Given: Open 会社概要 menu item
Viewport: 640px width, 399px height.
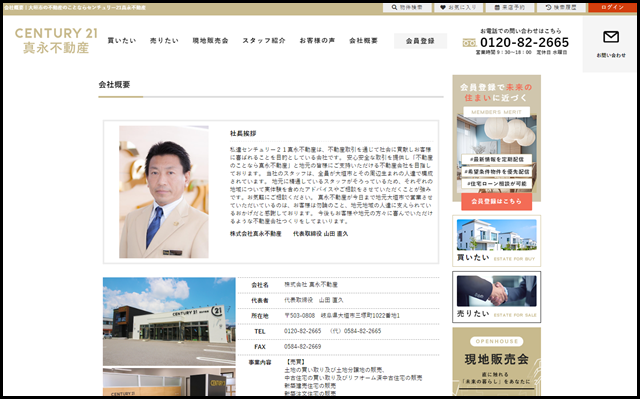Looking at the screenshot, I should [363, 40].
